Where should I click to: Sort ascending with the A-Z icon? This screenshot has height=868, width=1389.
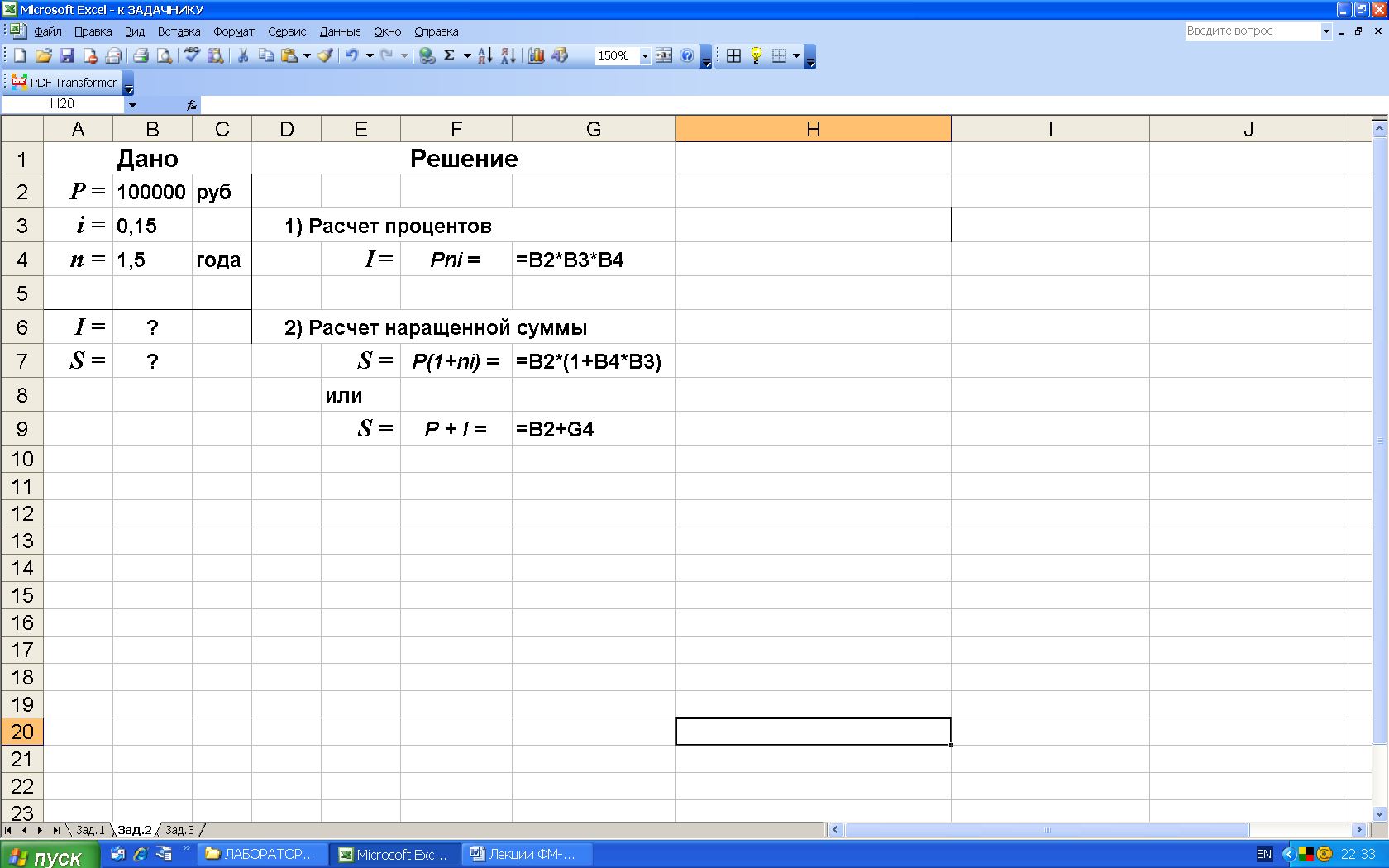(485, 55)
